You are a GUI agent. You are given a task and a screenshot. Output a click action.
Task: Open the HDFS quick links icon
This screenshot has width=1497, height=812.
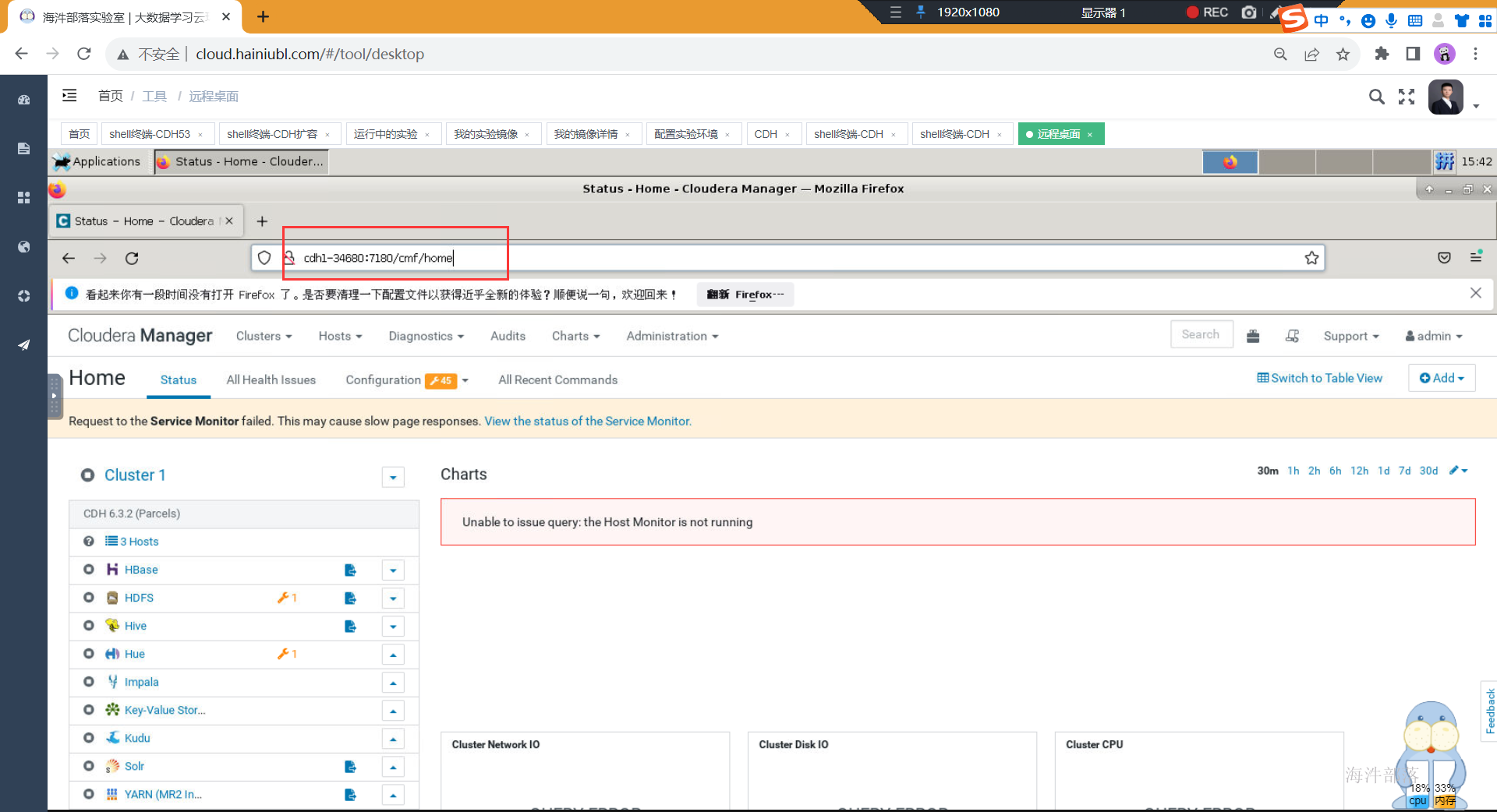coord(350,598)
